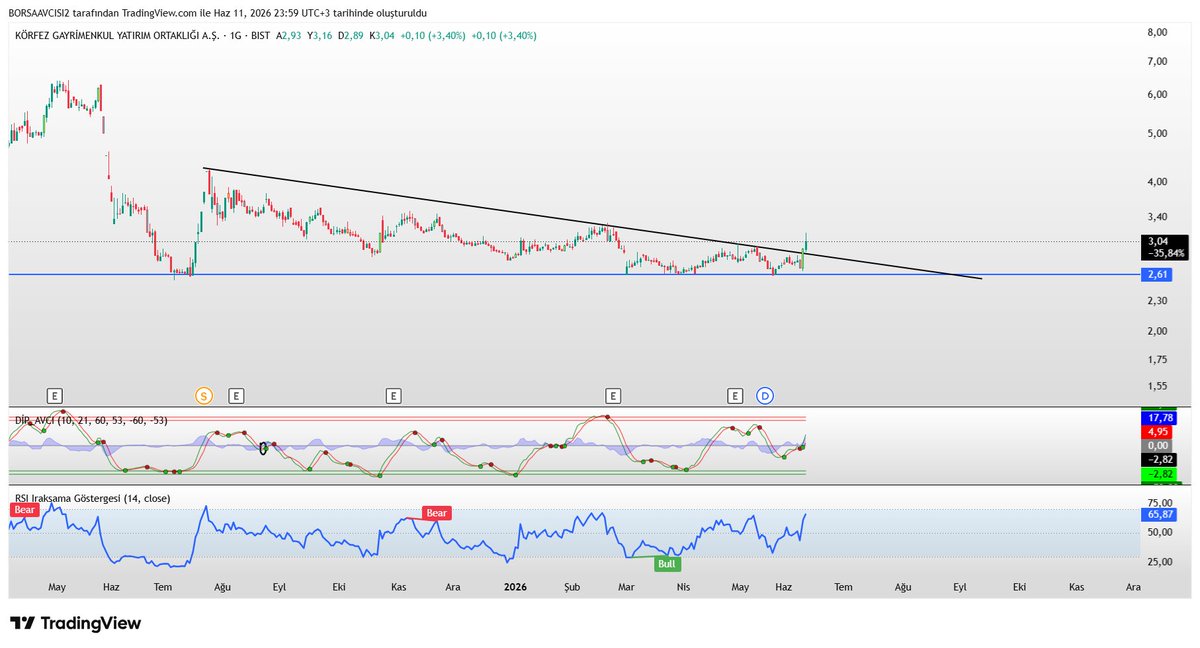The image size is (1200, 648).
Task: Click the open value A2,93
Action: [x=287, y=35]
